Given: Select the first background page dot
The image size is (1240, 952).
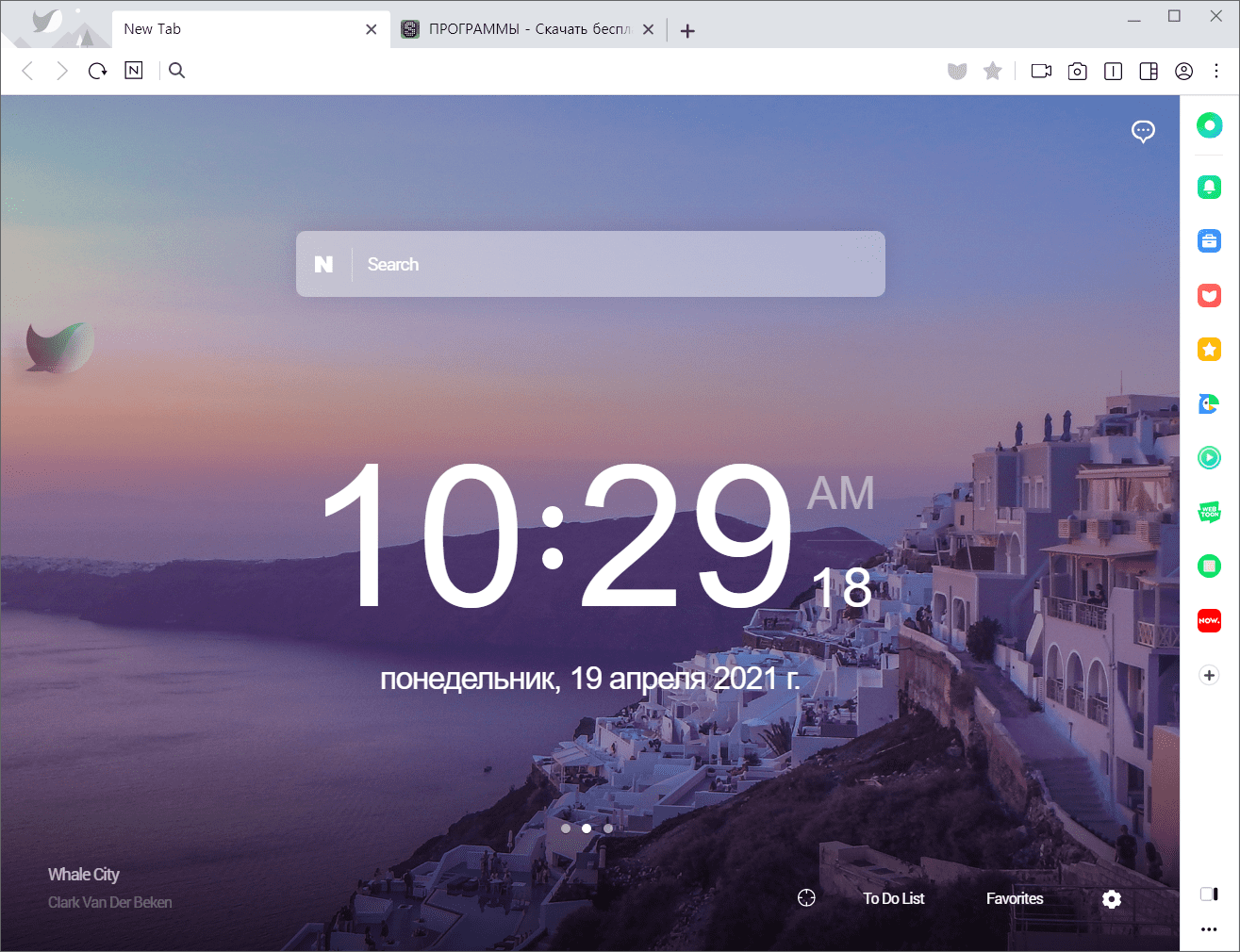Looking at the screenshot, I should pyautogui.click(x=566, y=829).
